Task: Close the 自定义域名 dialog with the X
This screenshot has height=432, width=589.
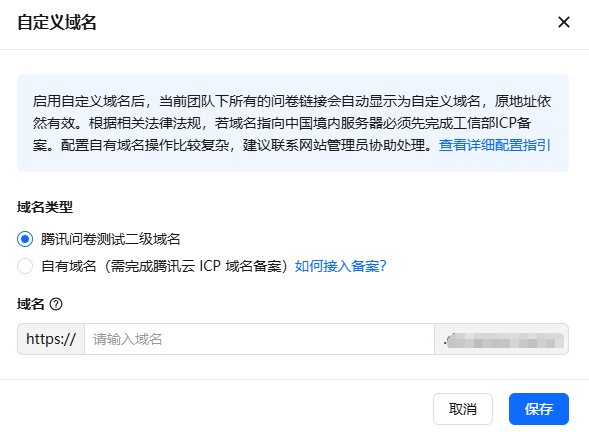Action: [564, 22]
